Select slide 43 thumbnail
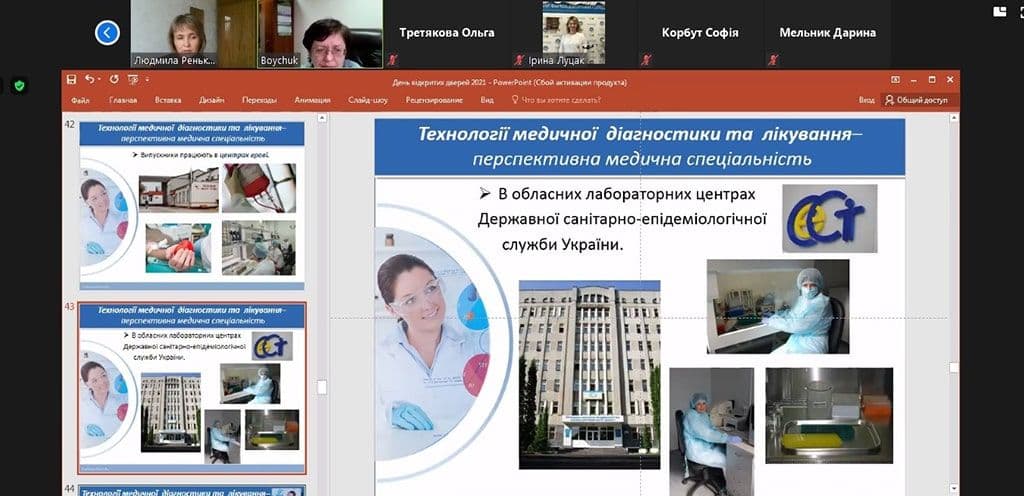The image size is (1024, 496). point(192,388)
